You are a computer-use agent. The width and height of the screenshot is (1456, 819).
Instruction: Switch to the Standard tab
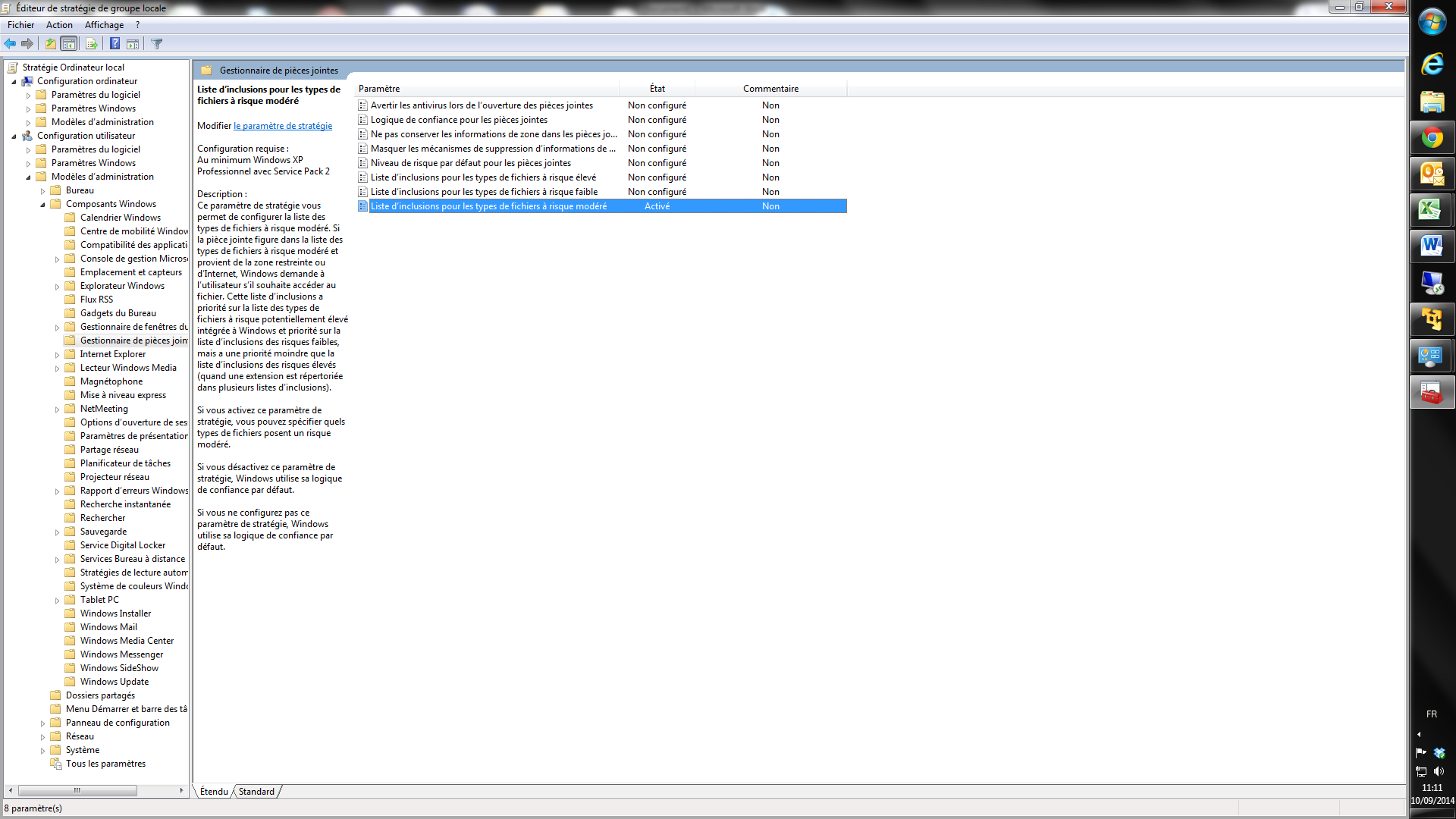[x=256, y=792]
